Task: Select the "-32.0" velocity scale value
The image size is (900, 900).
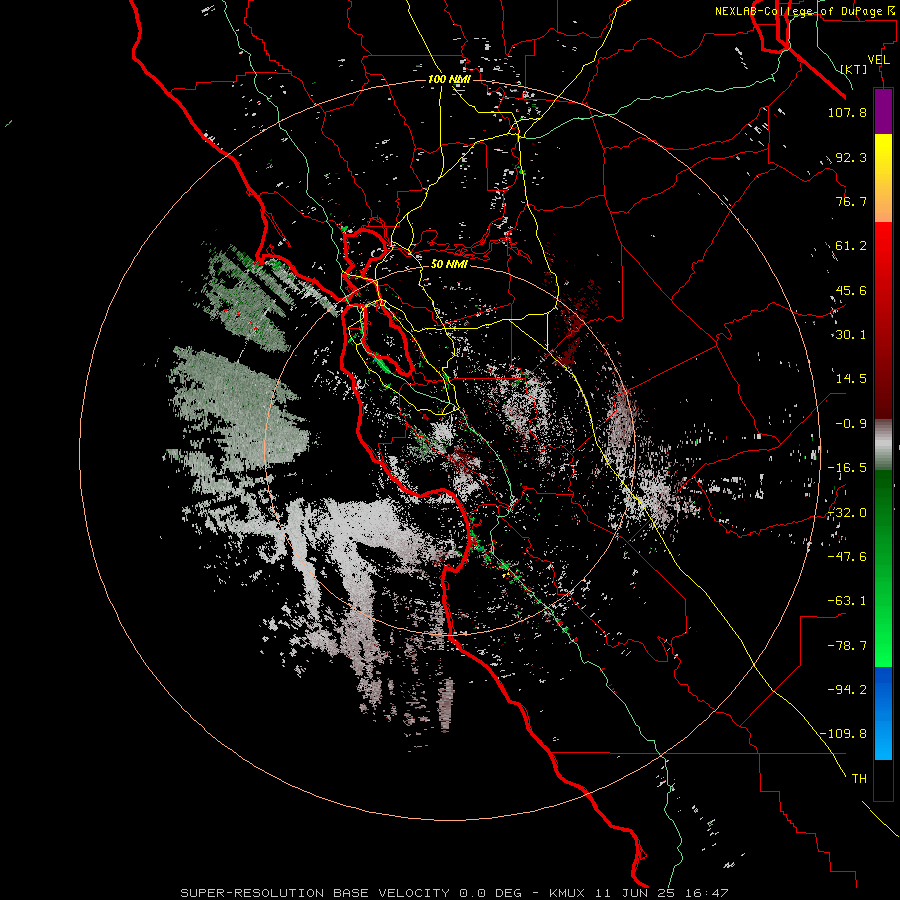Action: (847, 513)
